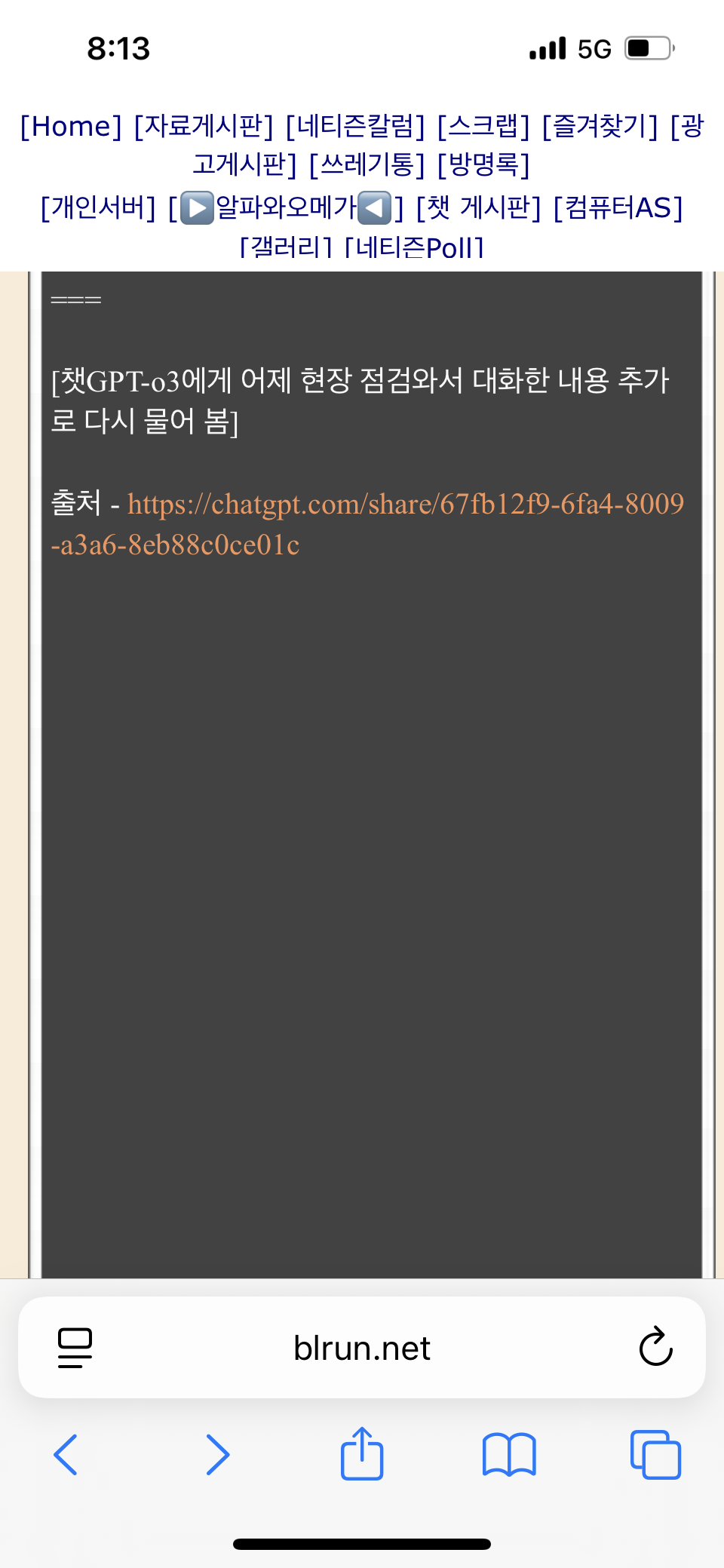Open the 컴퓨터AS link
The height and width of the screenshot is (1568, 724).
pyautogui.click(x=618, y=207)
